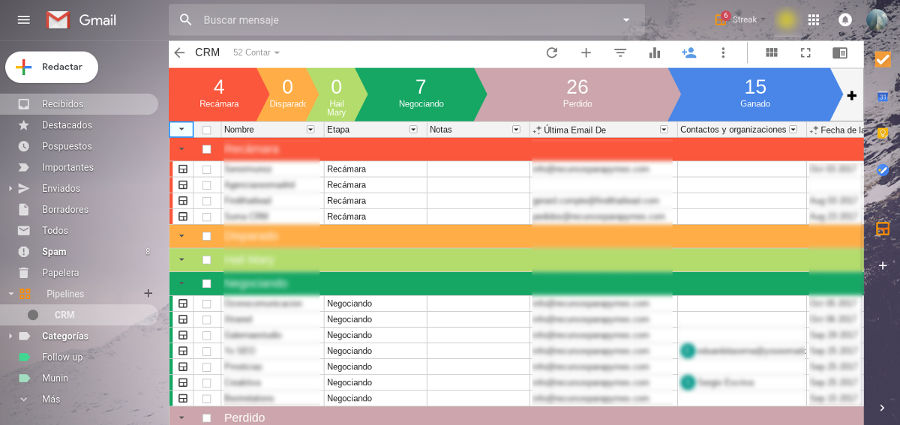Click the Buscar mensaje search field
Screen dimensions: 900x425
tap(406, 20)
